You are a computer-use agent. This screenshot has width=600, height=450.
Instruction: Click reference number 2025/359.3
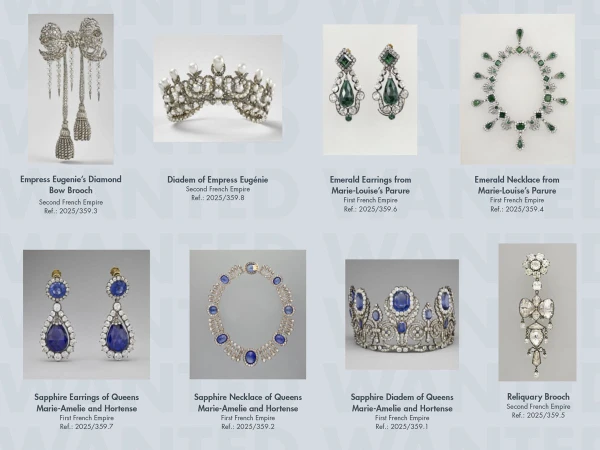point(78,211)
